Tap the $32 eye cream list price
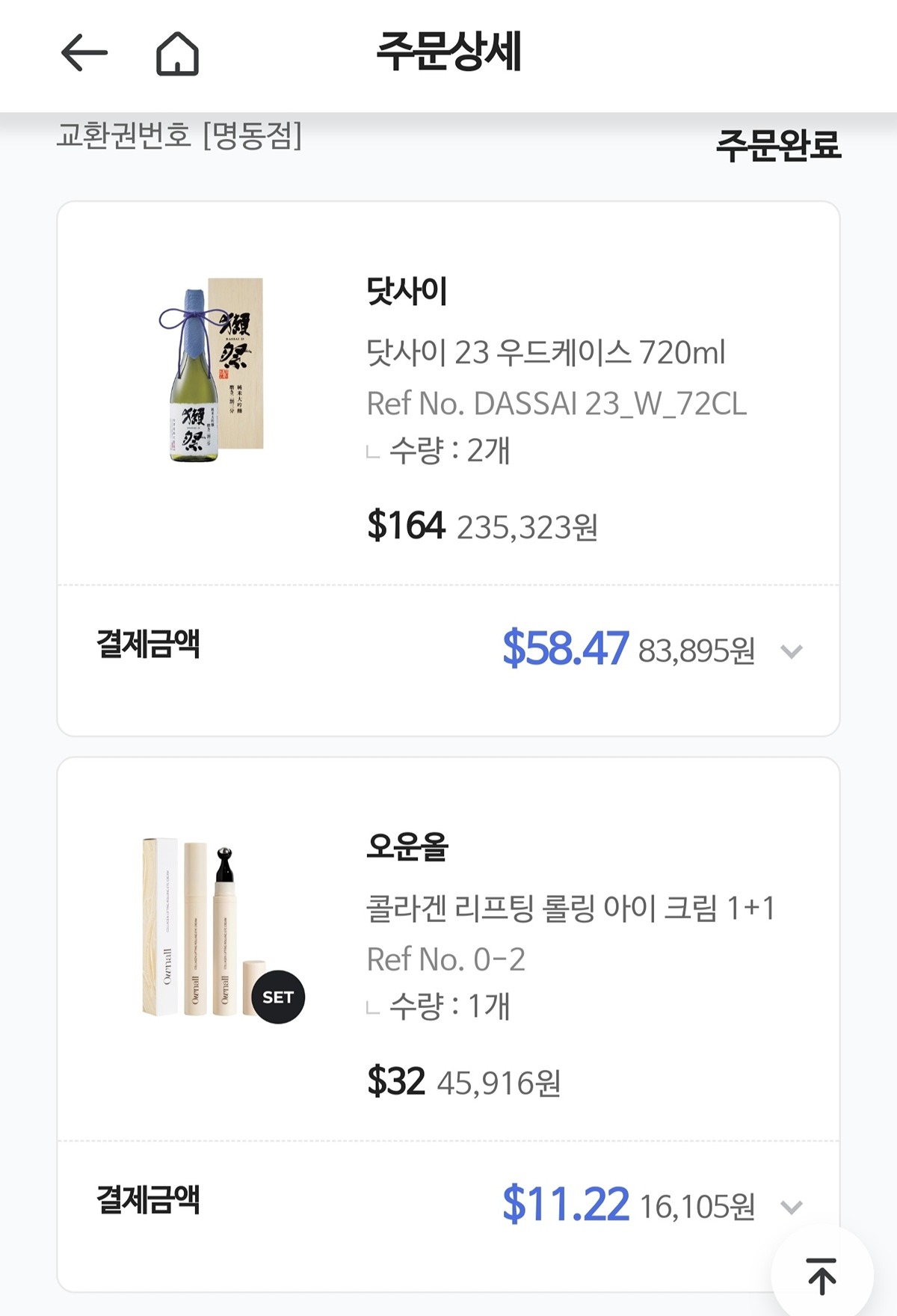Image resolution: width=897 pixels, height=1316 pixels. [395, 1081]
